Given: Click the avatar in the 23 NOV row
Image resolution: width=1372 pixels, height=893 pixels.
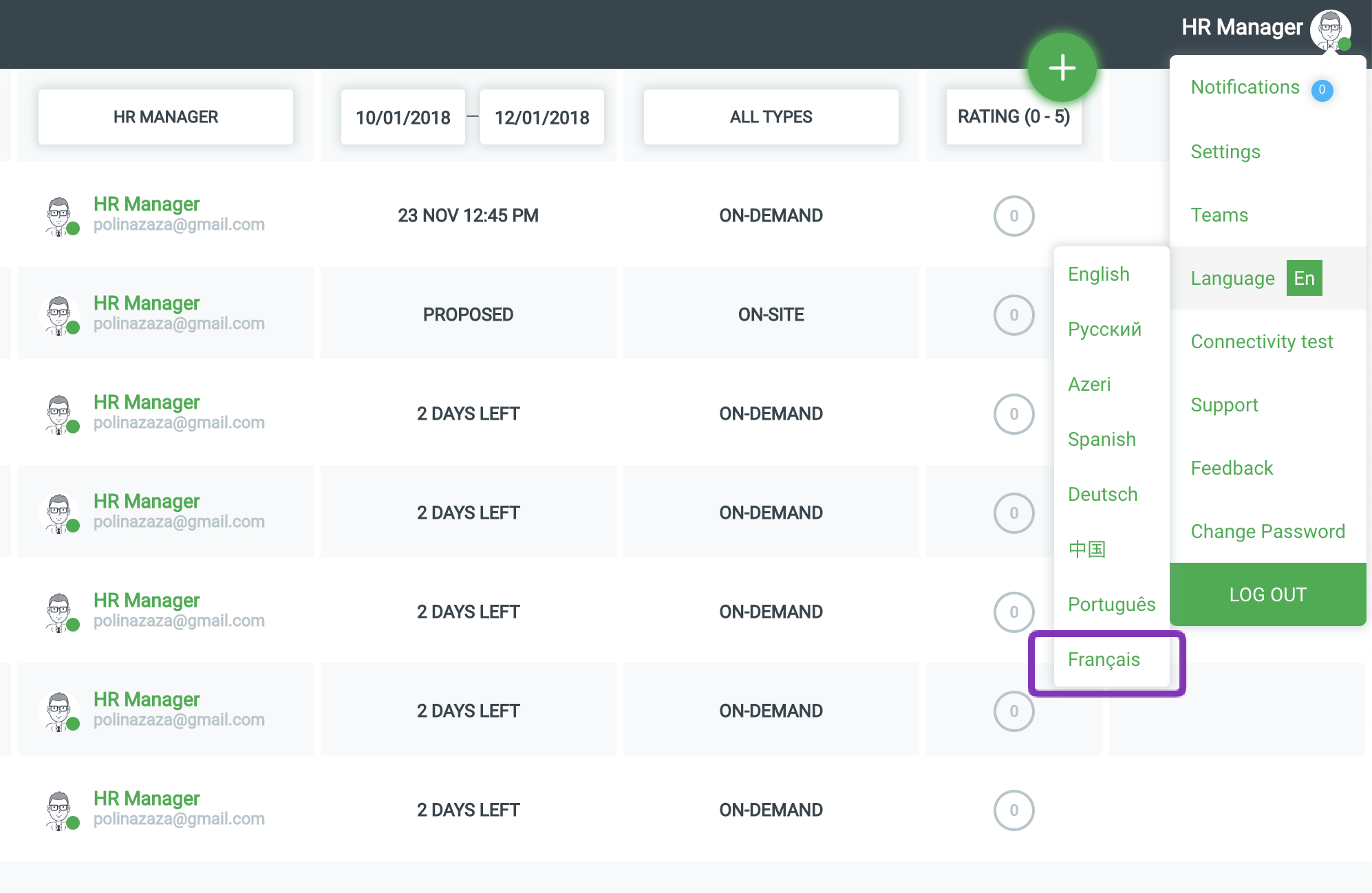Looking at the screenshot, I should (x=60, y=215).
